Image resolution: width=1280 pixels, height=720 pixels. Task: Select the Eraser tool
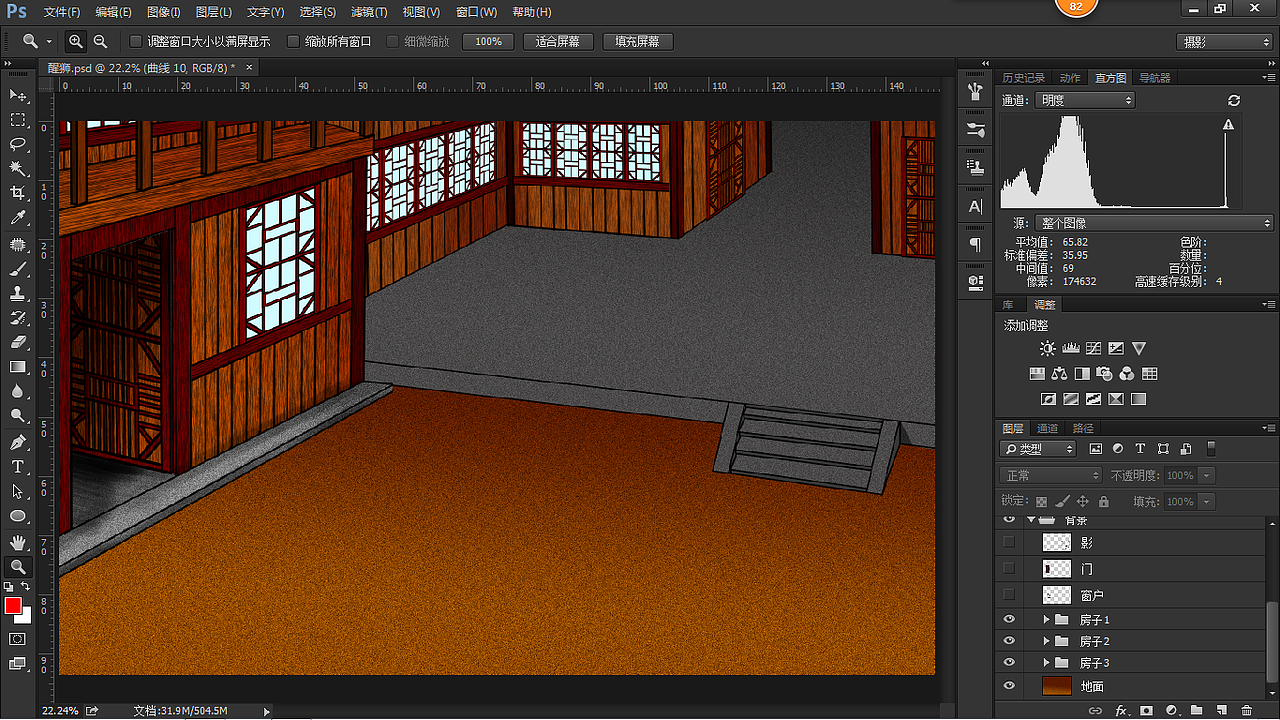click(x=18, y=343)
